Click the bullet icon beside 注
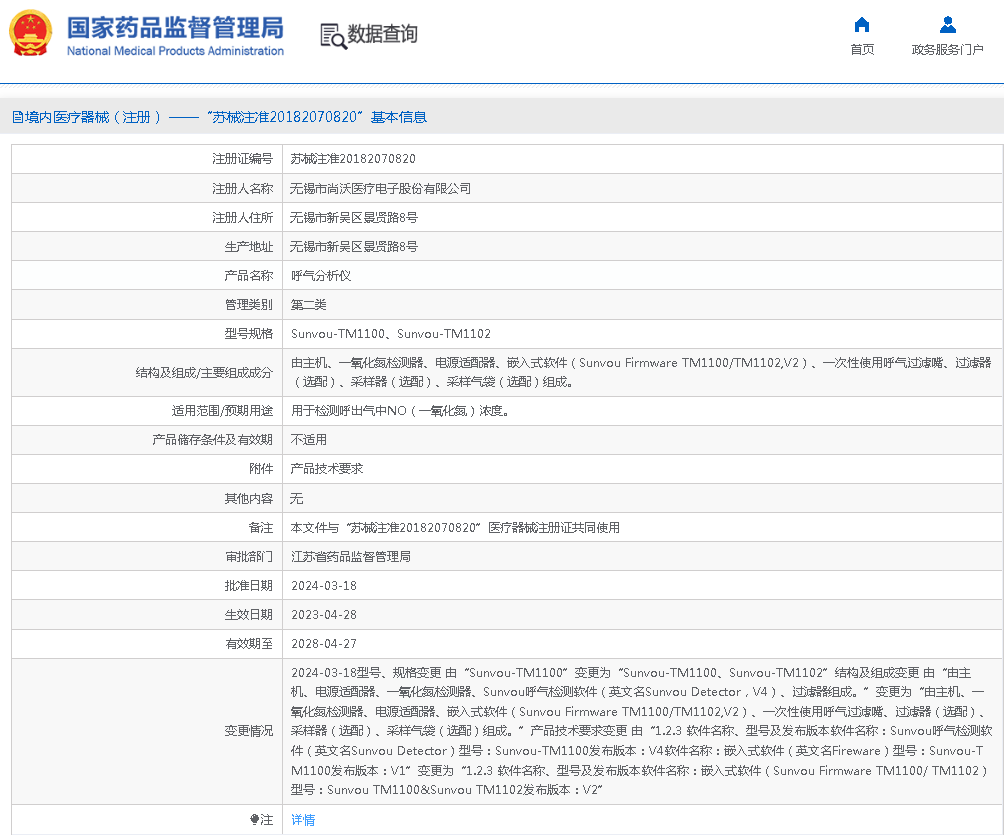 254,820
